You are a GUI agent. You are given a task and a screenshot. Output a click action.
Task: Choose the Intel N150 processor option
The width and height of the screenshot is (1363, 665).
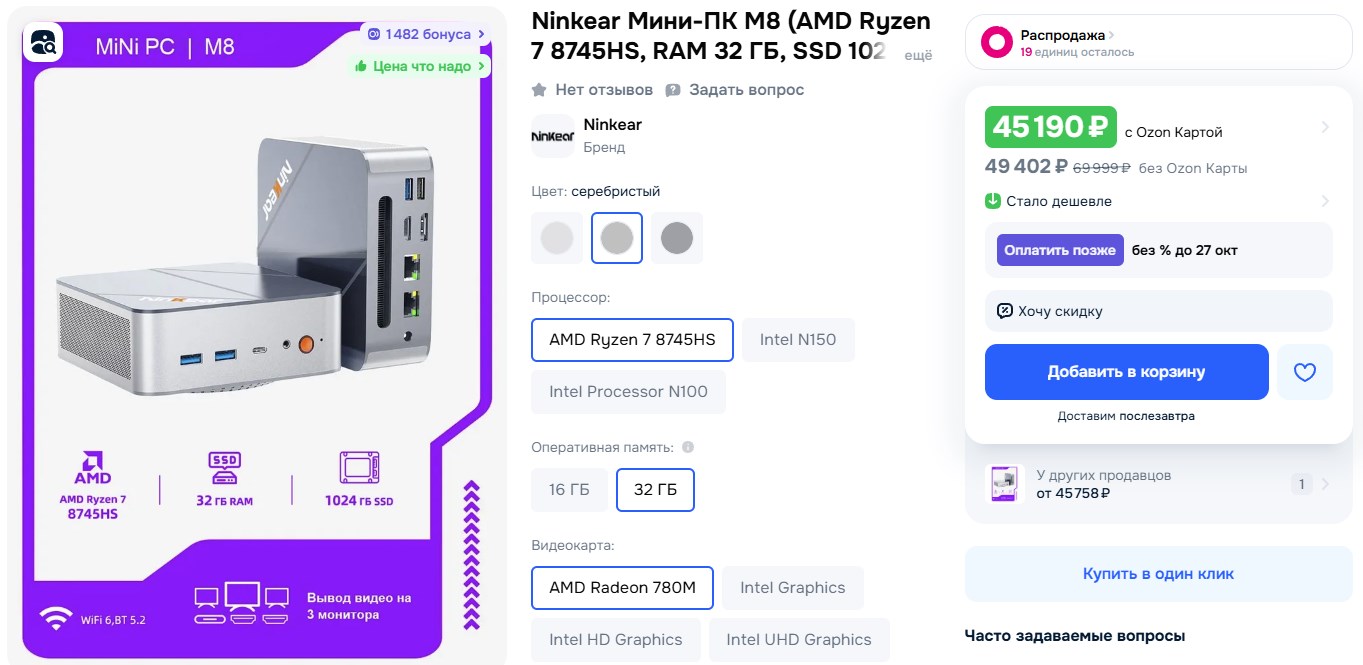pos(798,340)
